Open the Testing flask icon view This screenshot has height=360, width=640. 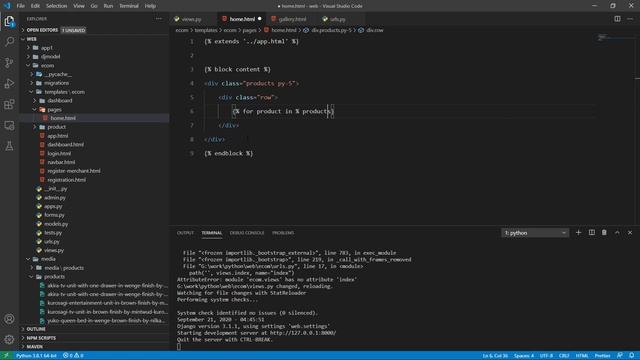[x=9, y=146]
